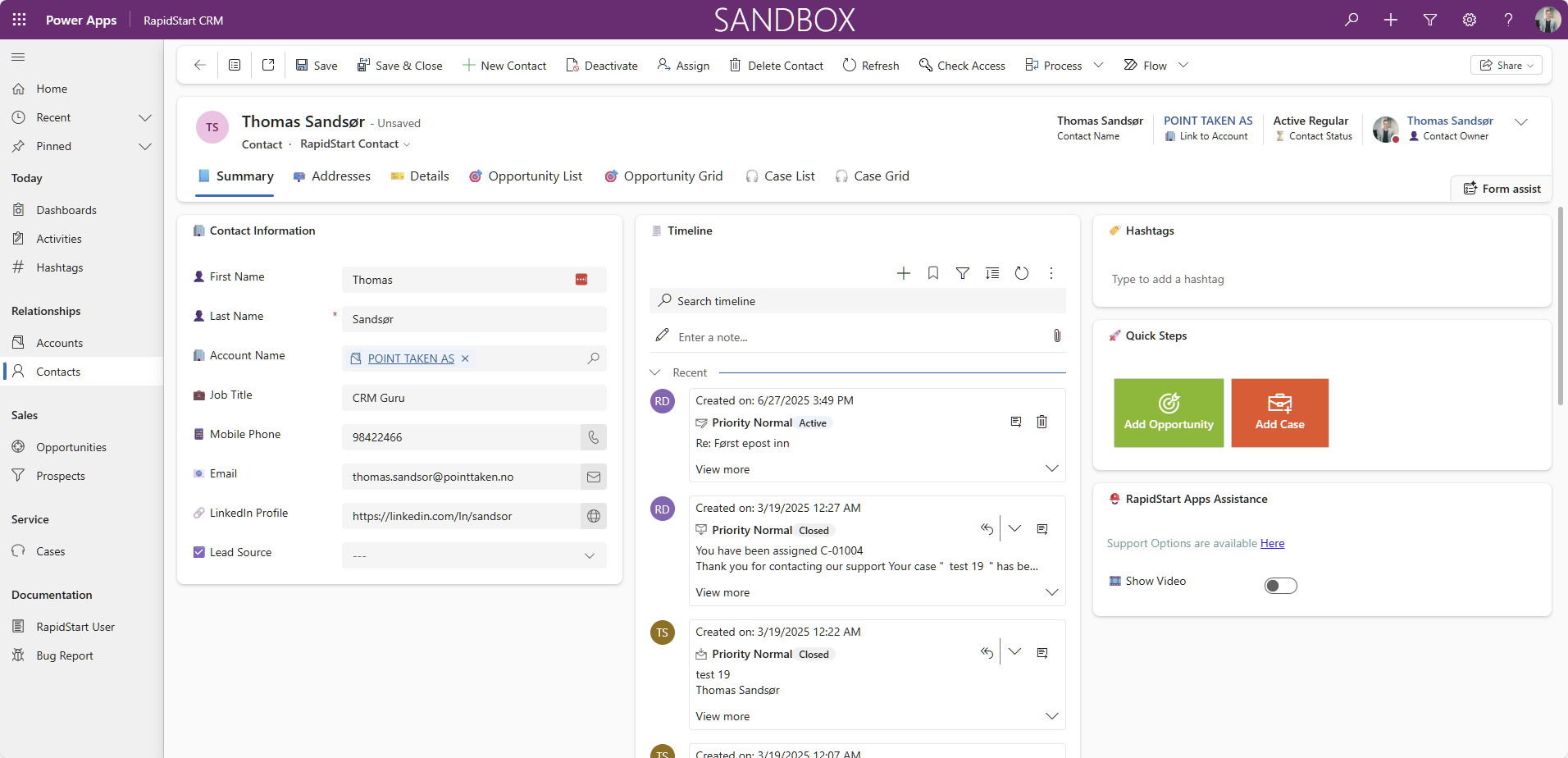Screen dimensions: 1568x758
Task: Click the user profile avatar in header
Action: 1547,20
